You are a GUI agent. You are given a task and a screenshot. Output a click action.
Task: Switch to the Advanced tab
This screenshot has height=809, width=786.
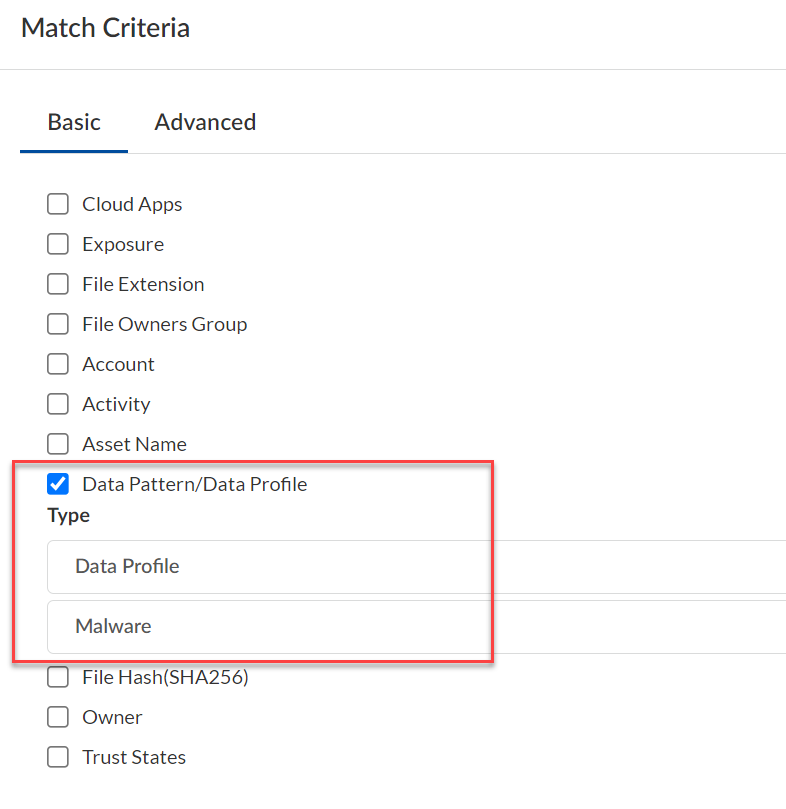[x=205, y=122]
